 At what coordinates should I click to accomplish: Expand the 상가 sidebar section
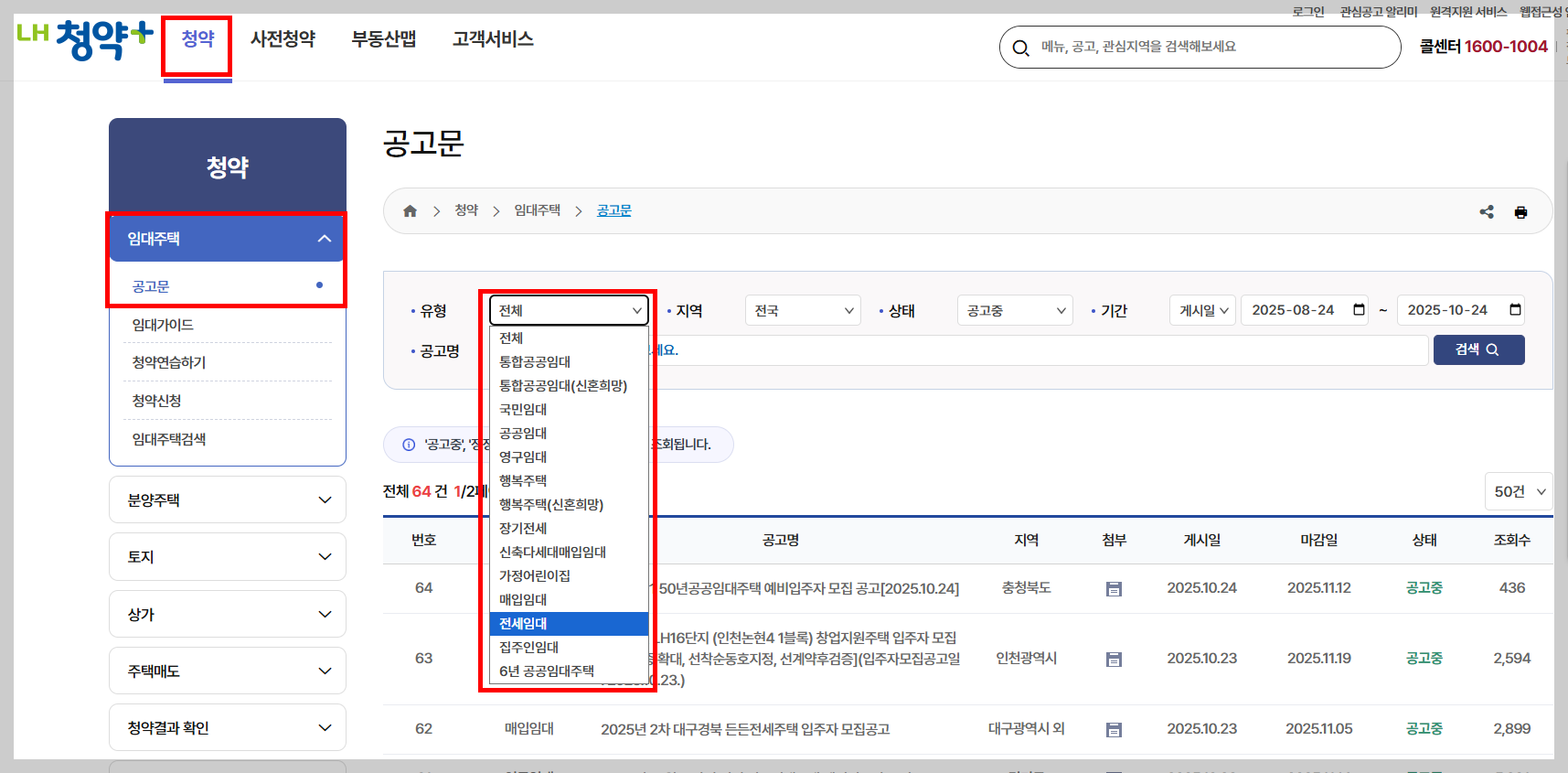coord(228,615)
